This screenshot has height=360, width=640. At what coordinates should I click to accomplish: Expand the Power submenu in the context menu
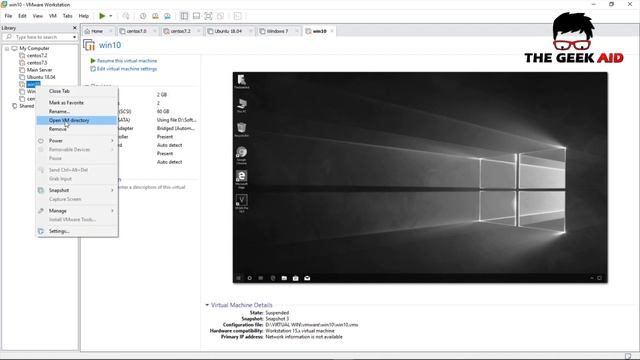click(x=77, y=141)
